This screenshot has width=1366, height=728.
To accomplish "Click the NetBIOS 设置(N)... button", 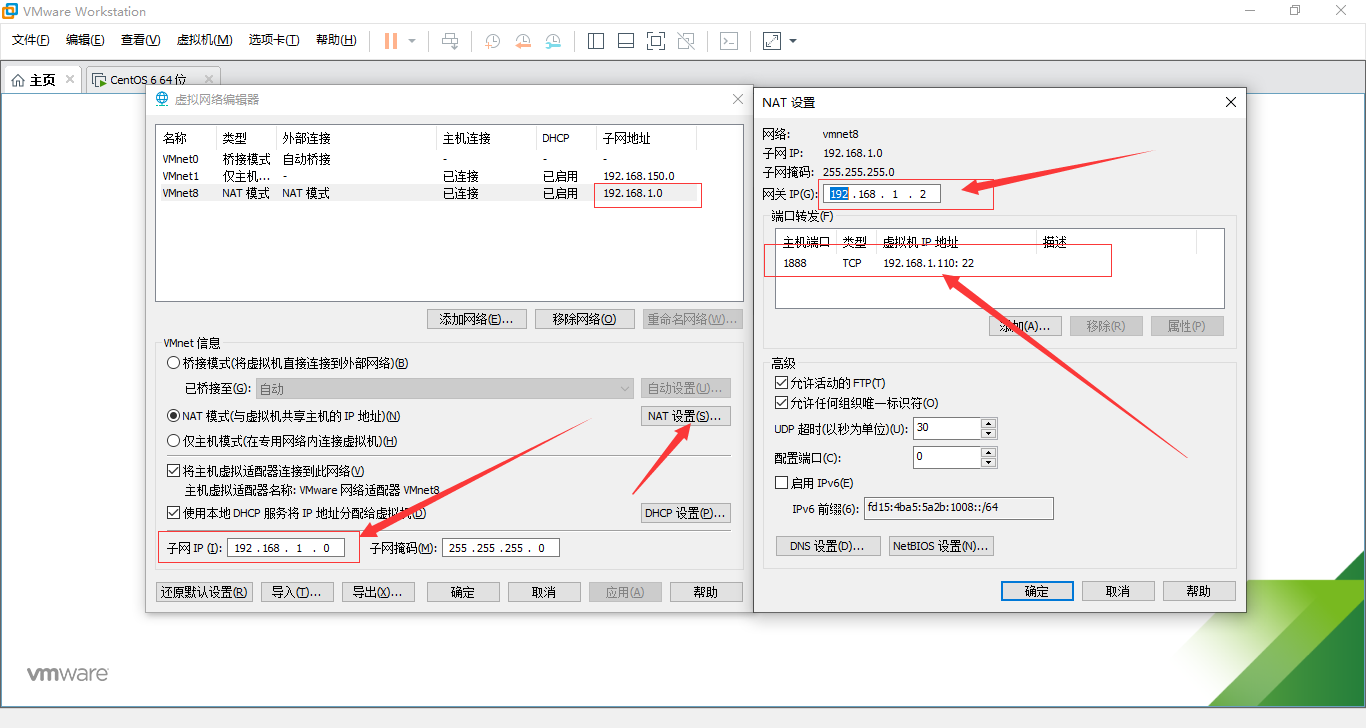I will pyautogui.click(x=941, y=546).
